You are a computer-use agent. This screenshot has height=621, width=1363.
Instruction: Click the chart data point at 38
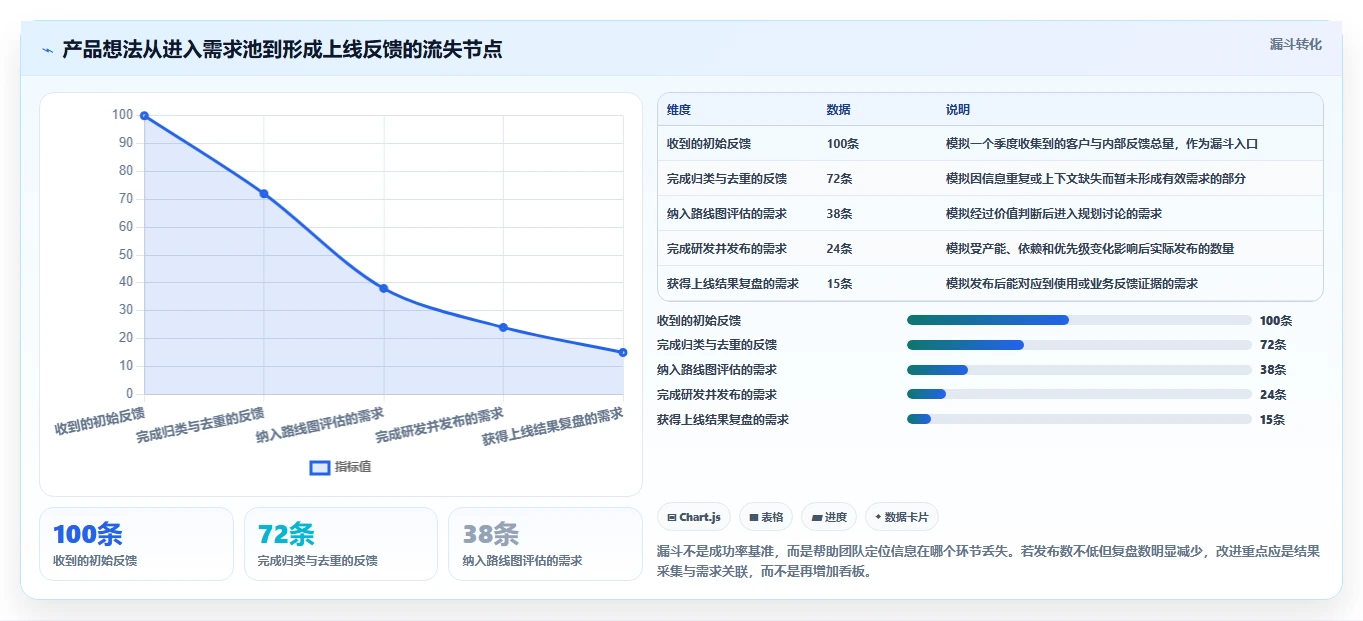[x=383, y=289]
